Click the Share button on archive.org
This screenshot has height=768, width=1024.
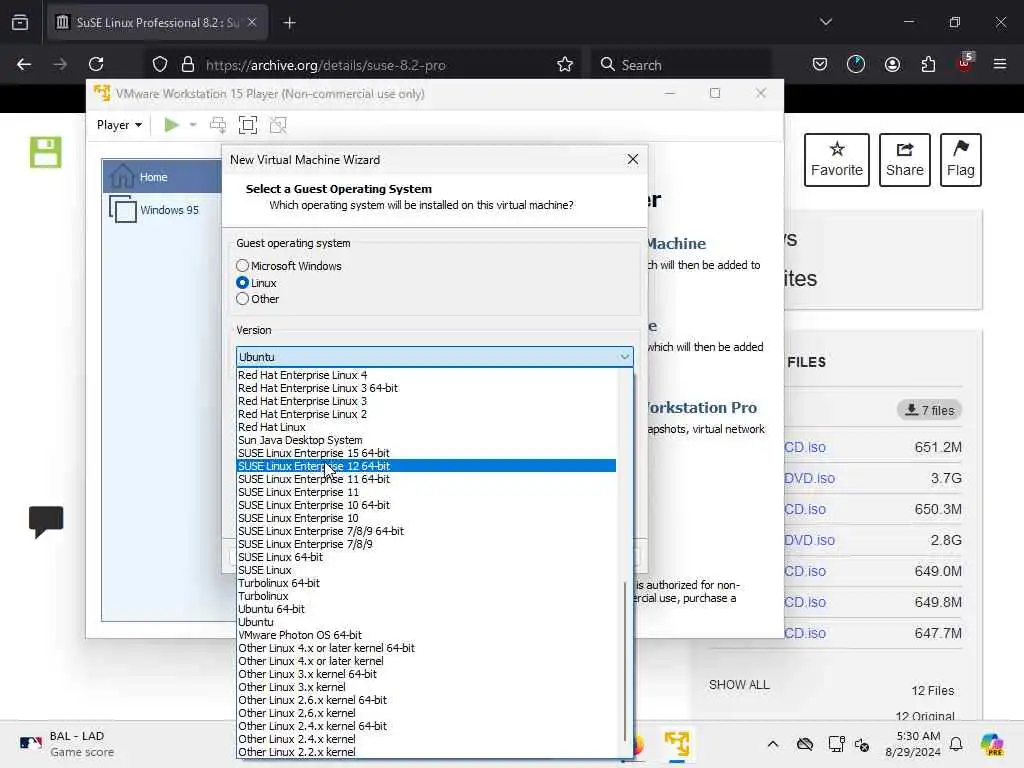click(x=904, y=160)
